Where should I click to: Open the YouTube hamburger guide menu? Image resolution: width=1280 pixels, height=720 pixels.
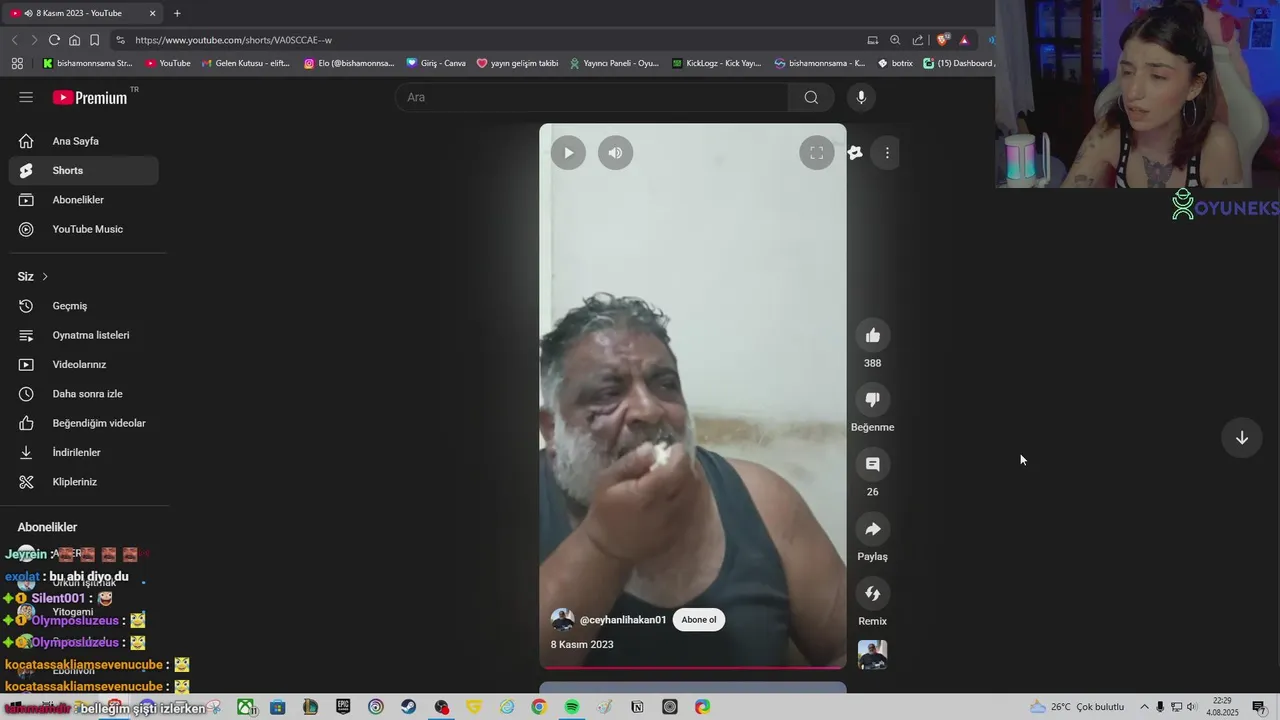pos(26,97)
